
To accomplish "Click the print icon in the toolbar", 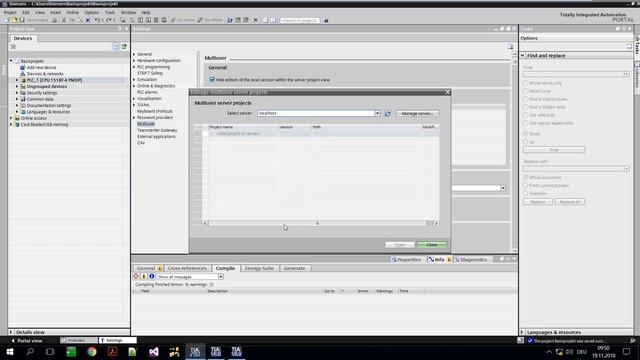I will point(54,20).
